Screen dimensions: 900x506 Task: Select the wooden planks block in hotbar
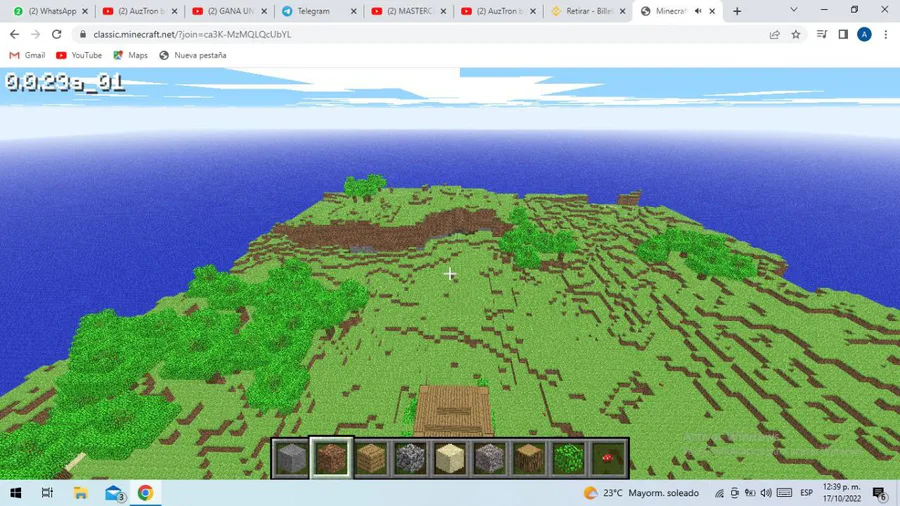pyautogui.click(x=371, y=458)
